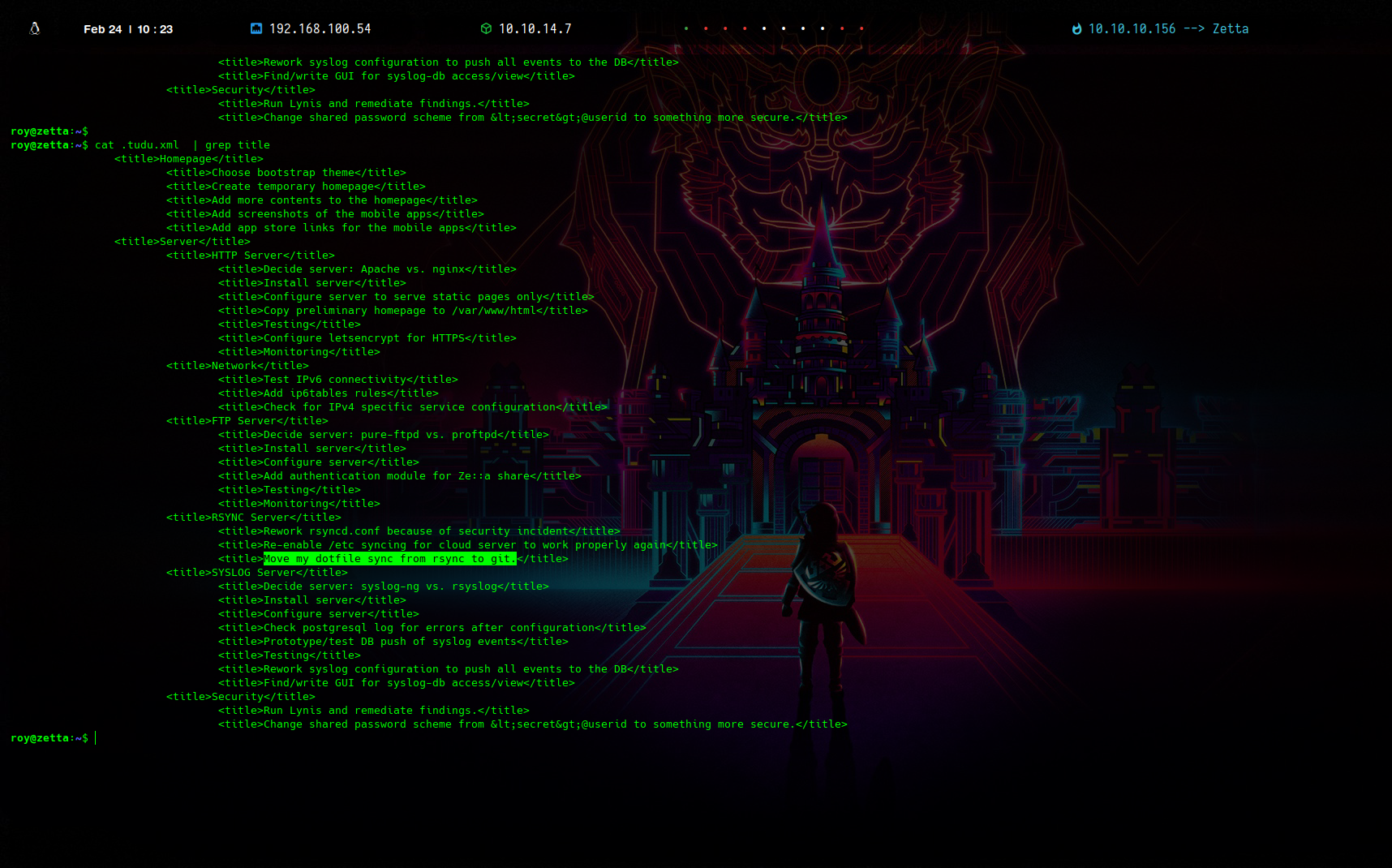The width and height of the screenshot is (1392, 868).
Task: Click the green cube icon beside 10.10.14.7
Action: 486,28
